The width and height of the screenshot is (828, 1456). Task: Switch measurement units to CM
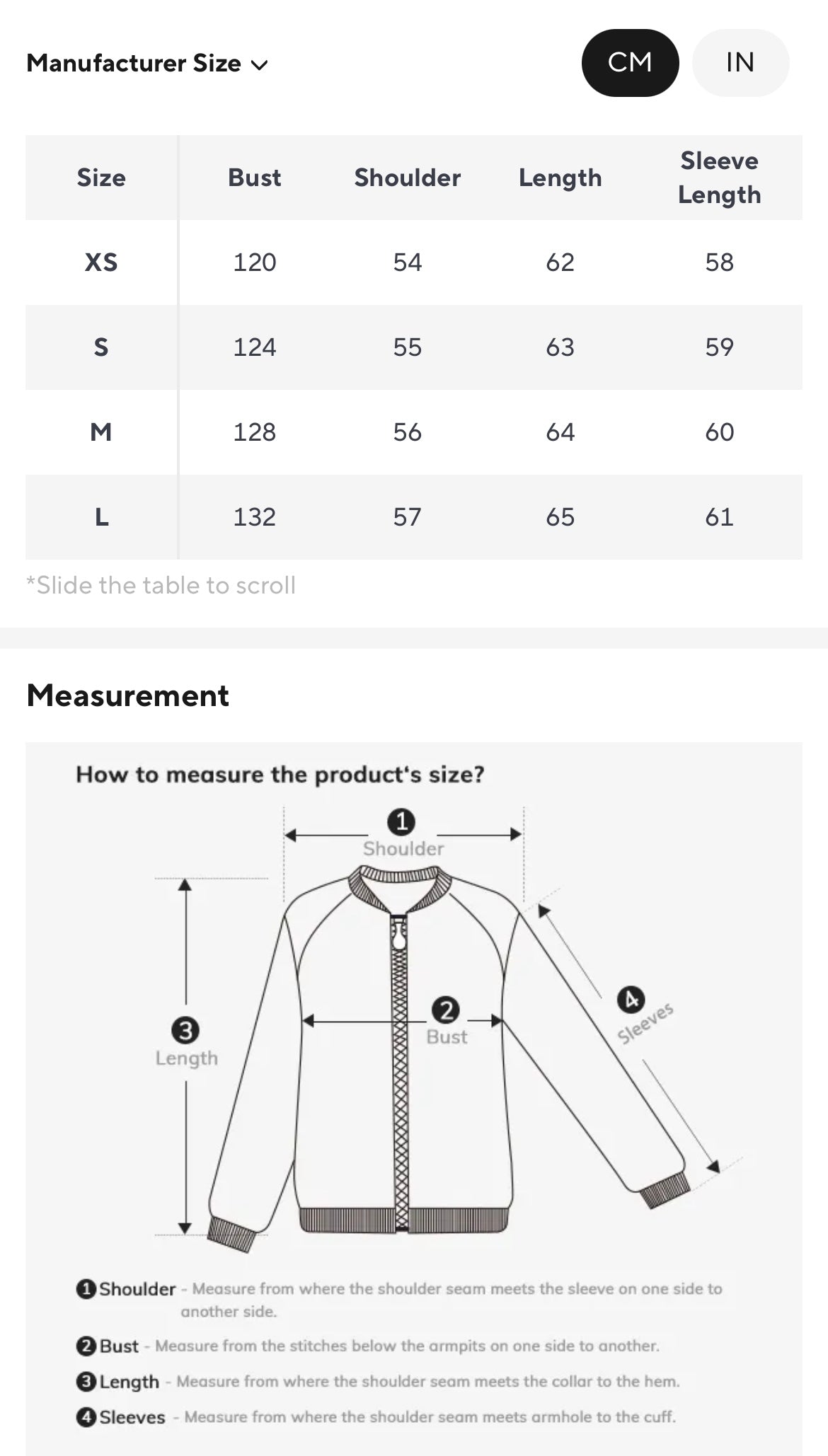(630, 63)
